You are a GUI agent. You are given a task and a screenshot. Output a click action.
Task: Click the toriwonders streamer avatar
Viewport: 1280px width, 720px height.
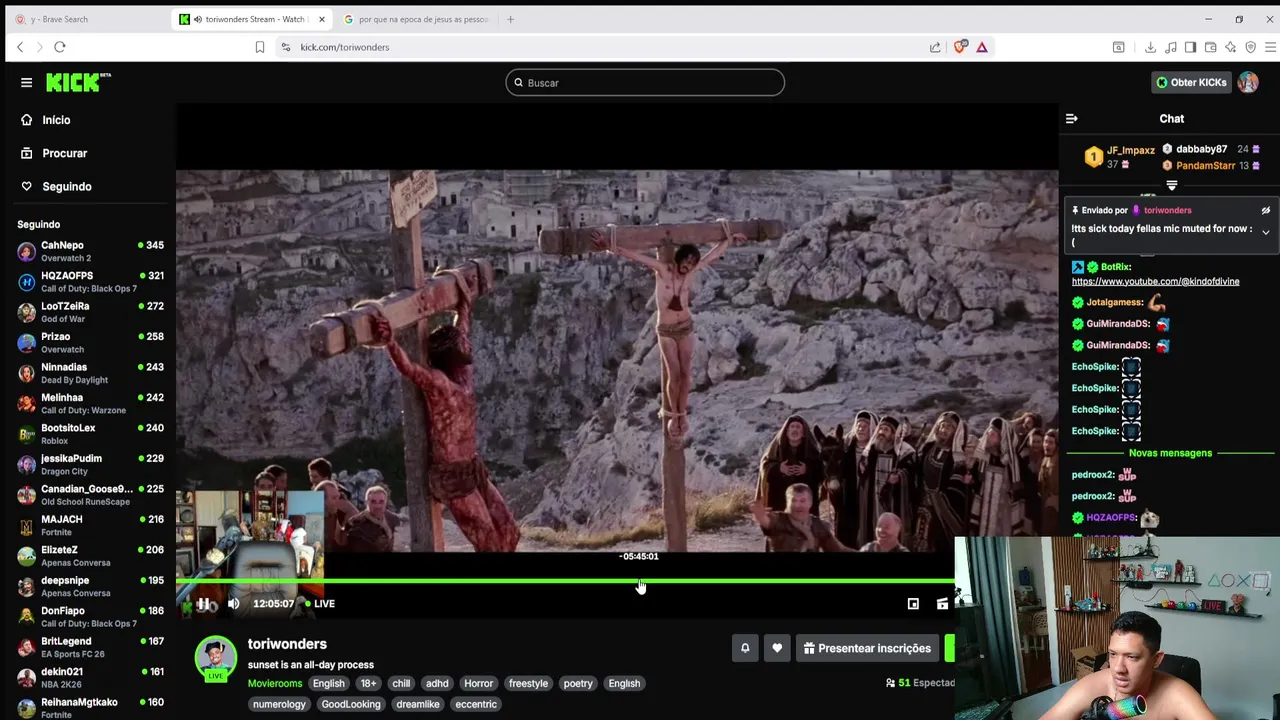click(215, 657)
